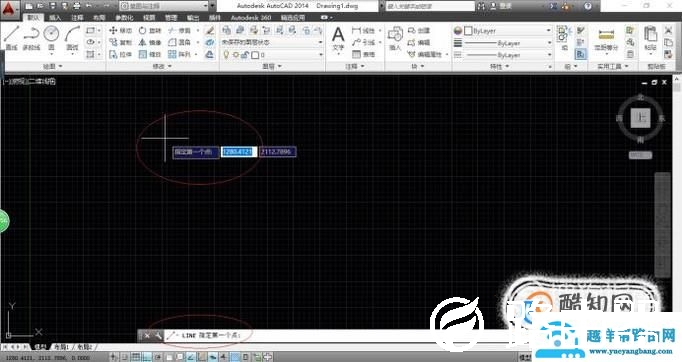Toggle the layer freeze sun icon

[x=236, y=55]
